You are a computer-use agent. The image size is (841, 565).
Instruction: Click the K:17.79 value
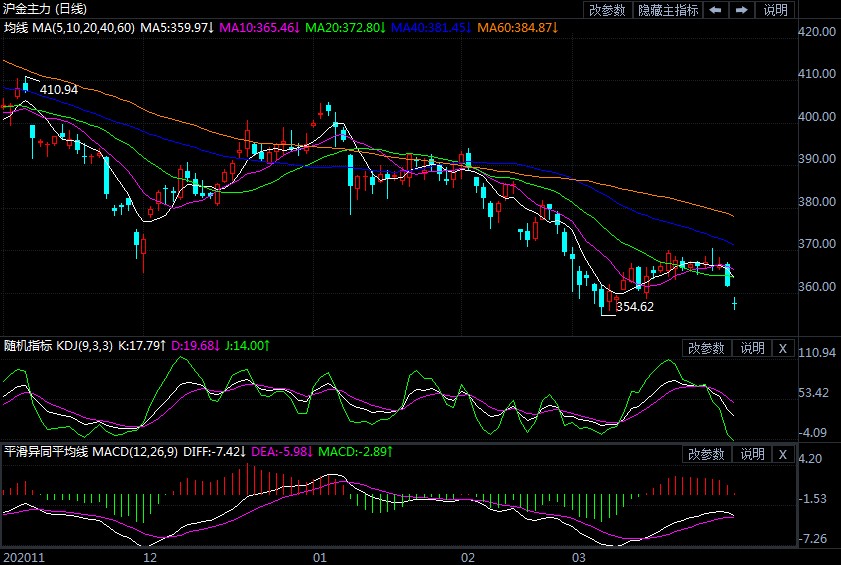(142, 346)
